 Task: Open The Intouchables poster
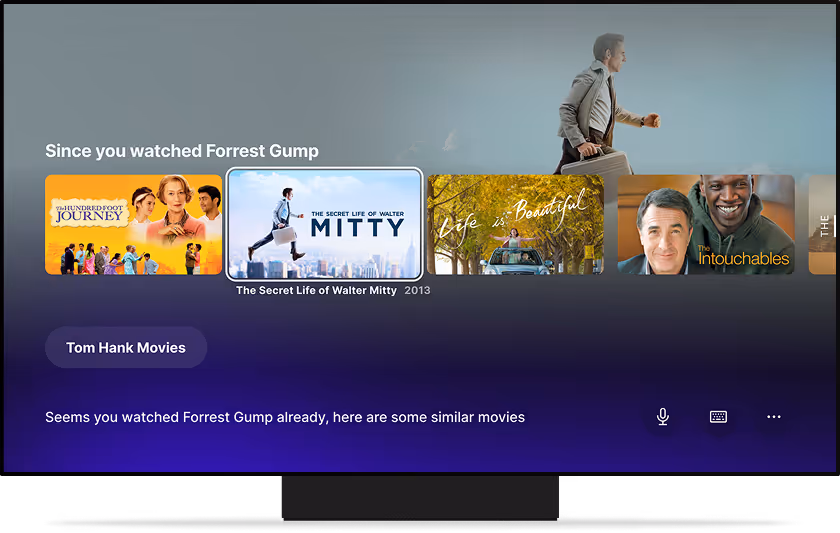point(706,224)
